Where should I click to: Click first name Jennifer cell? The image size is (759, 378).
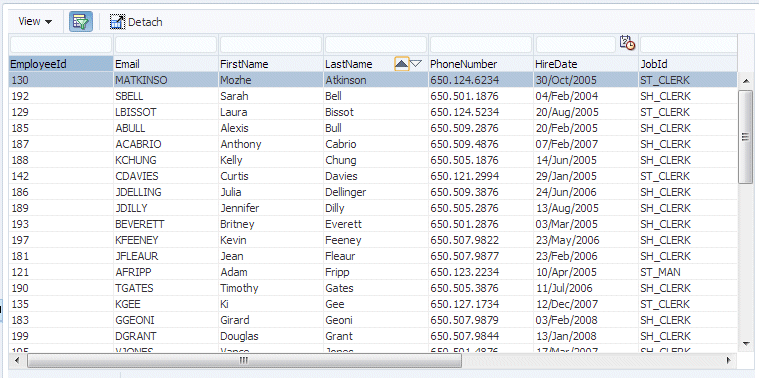coord(271,208)
